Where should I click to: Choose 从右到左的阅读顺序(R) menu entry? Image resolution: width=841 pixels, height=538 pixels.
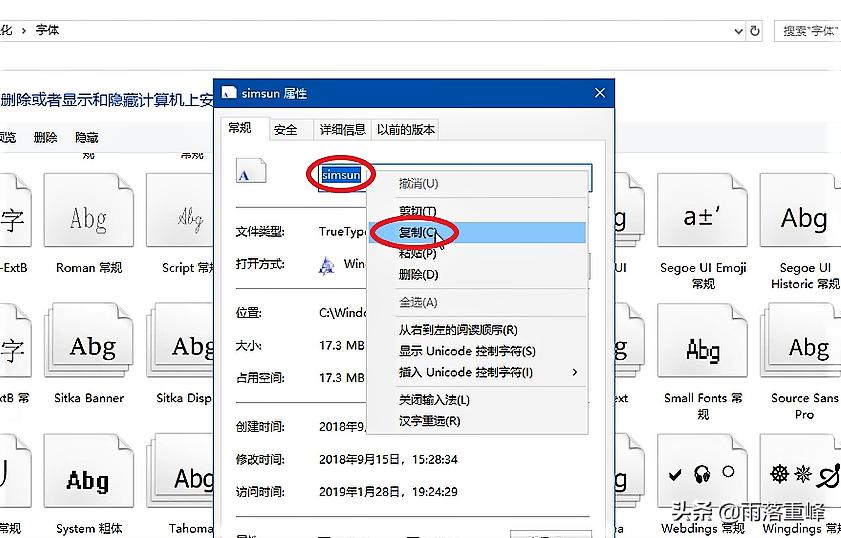click(477, 330)
